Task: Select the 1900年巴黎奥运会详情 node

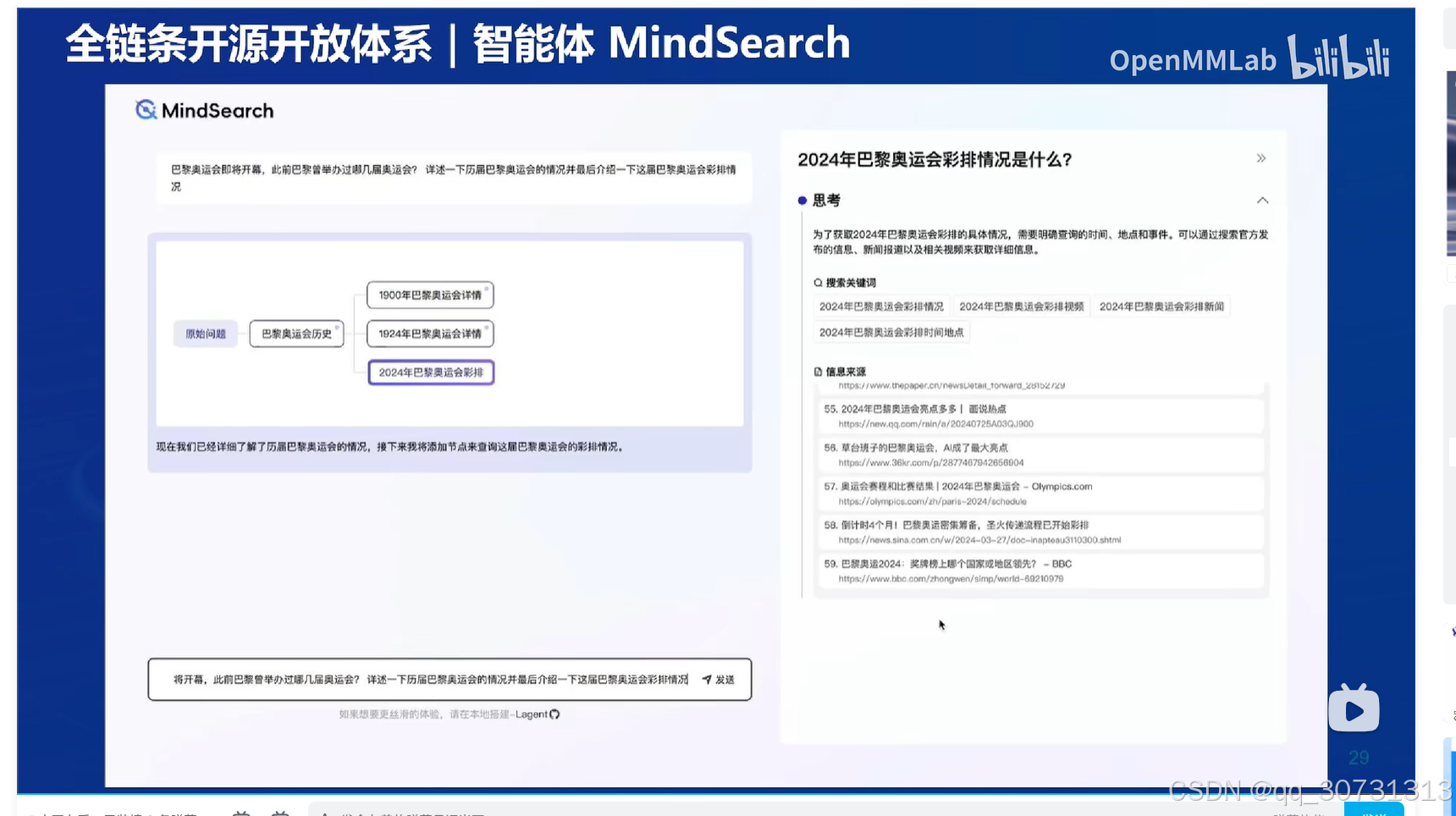Action: (x=430, y=295)
